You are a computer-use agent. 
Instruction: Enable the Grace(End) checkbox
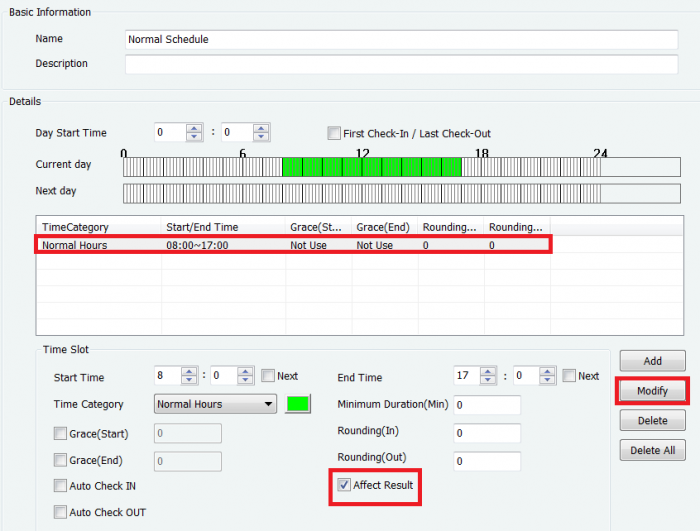point(60,461)
